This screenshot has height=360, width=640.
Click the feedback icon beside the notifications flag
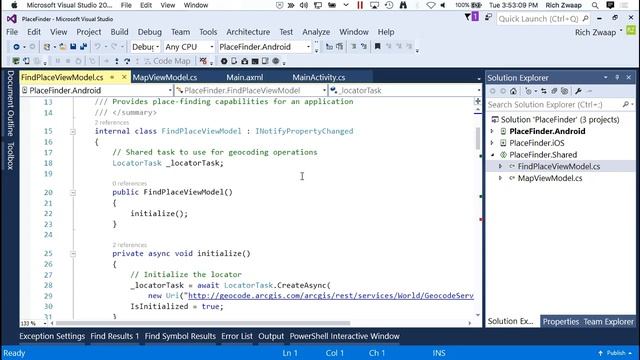tap(488, 17)
